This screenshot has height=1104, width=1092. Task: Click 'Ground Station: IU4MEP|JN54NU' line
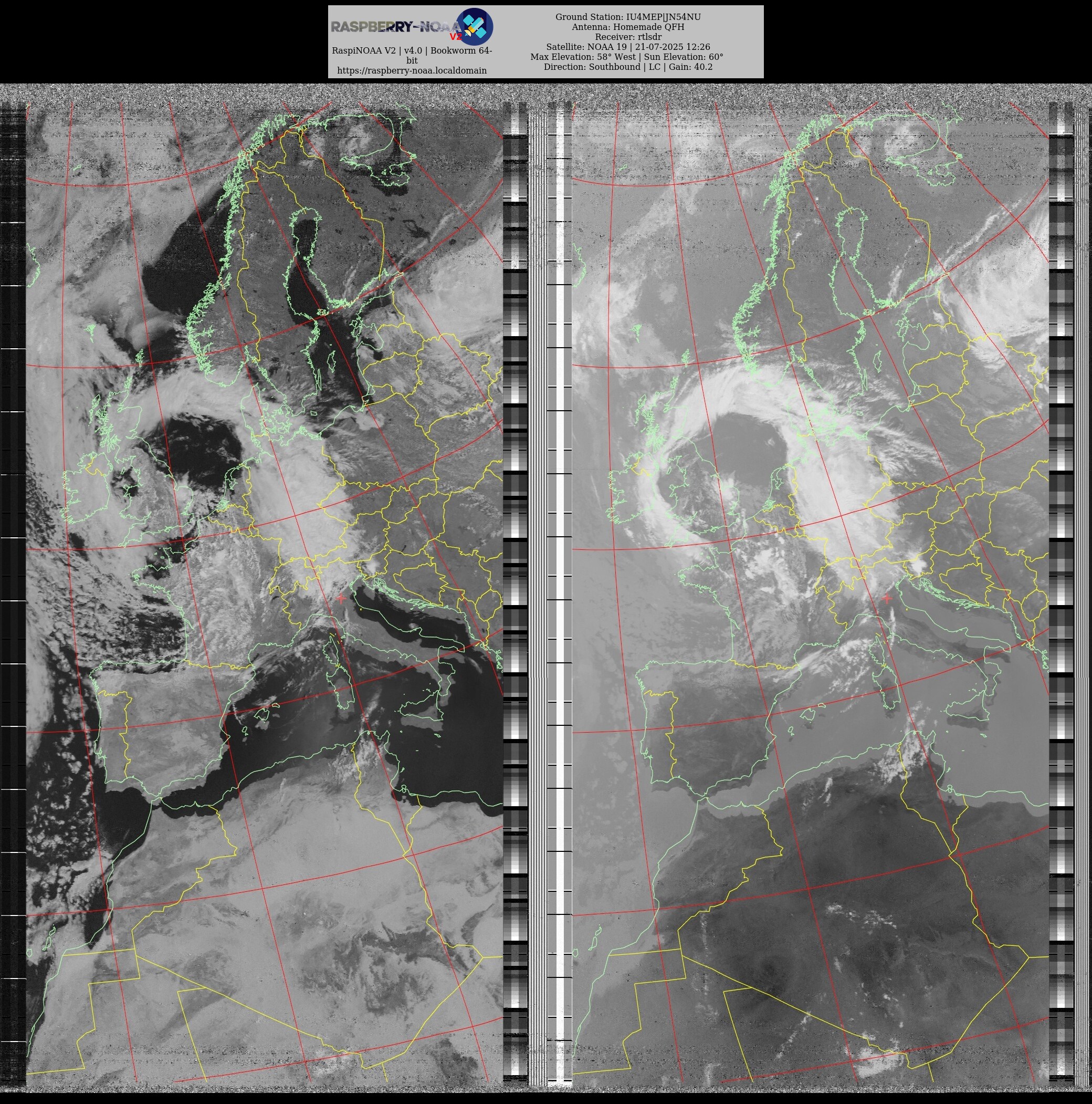[628, 17]
